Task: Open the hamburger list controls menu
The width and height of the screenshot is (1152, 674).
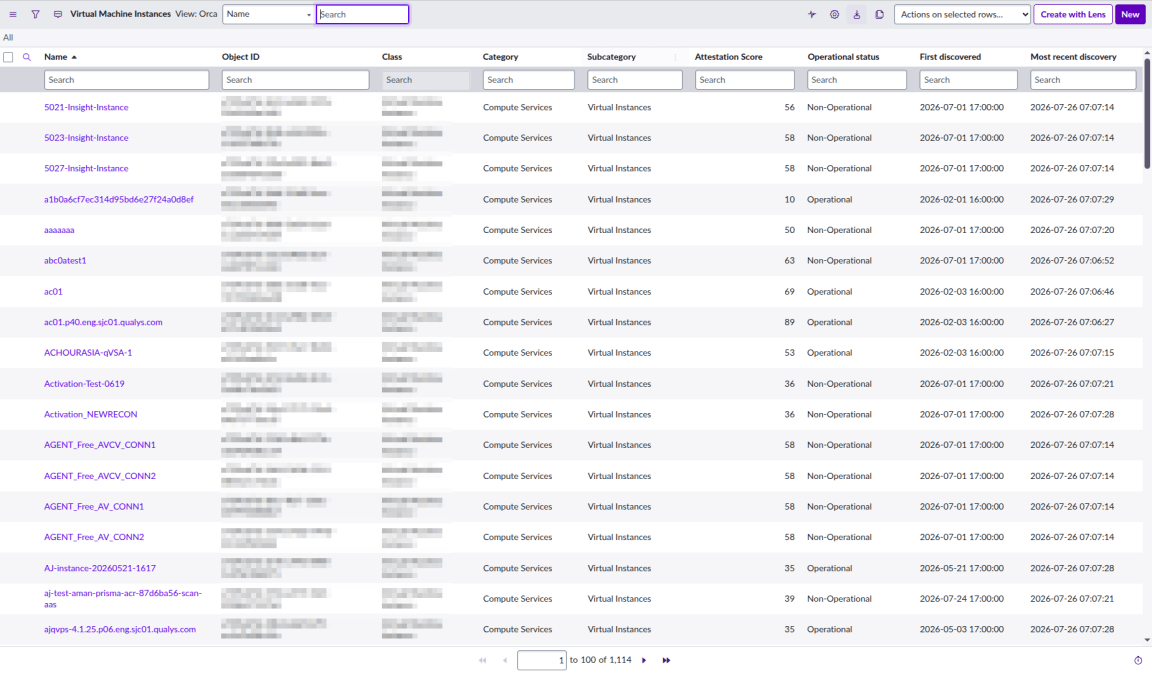Action: 12,14
